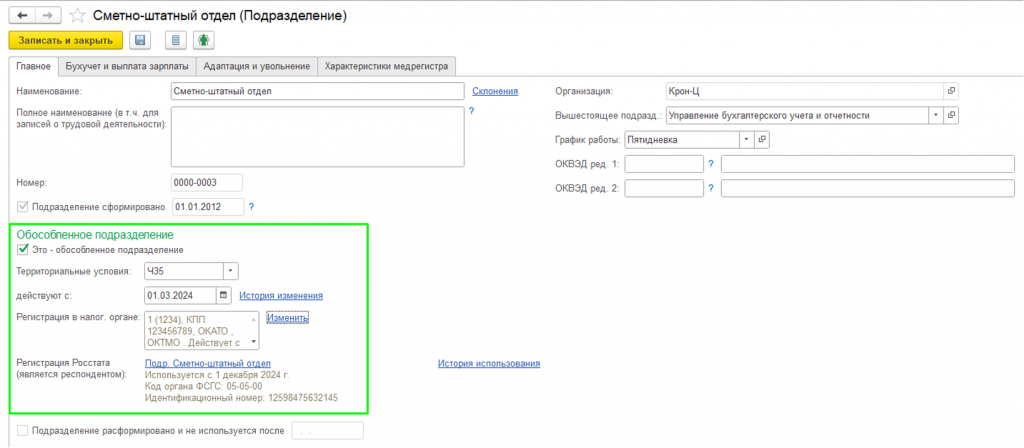The height and width of the screenshot is (448, 1024).
Task: Edit formation date 01.01.2012
Action: [208, 207]
